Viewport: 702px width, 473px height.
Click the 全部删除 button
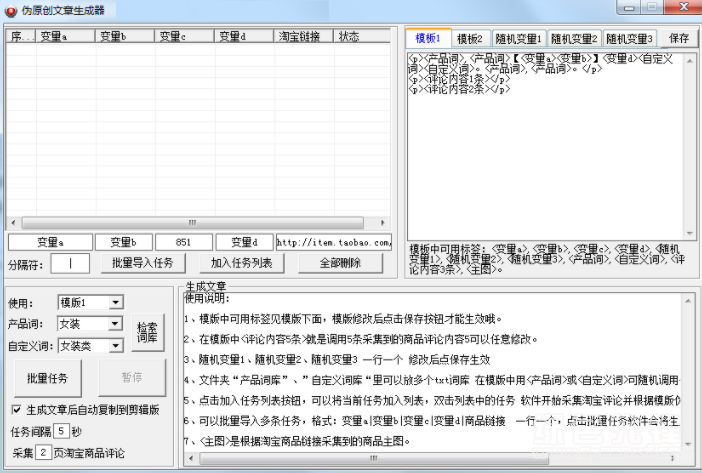click(340, 263)
